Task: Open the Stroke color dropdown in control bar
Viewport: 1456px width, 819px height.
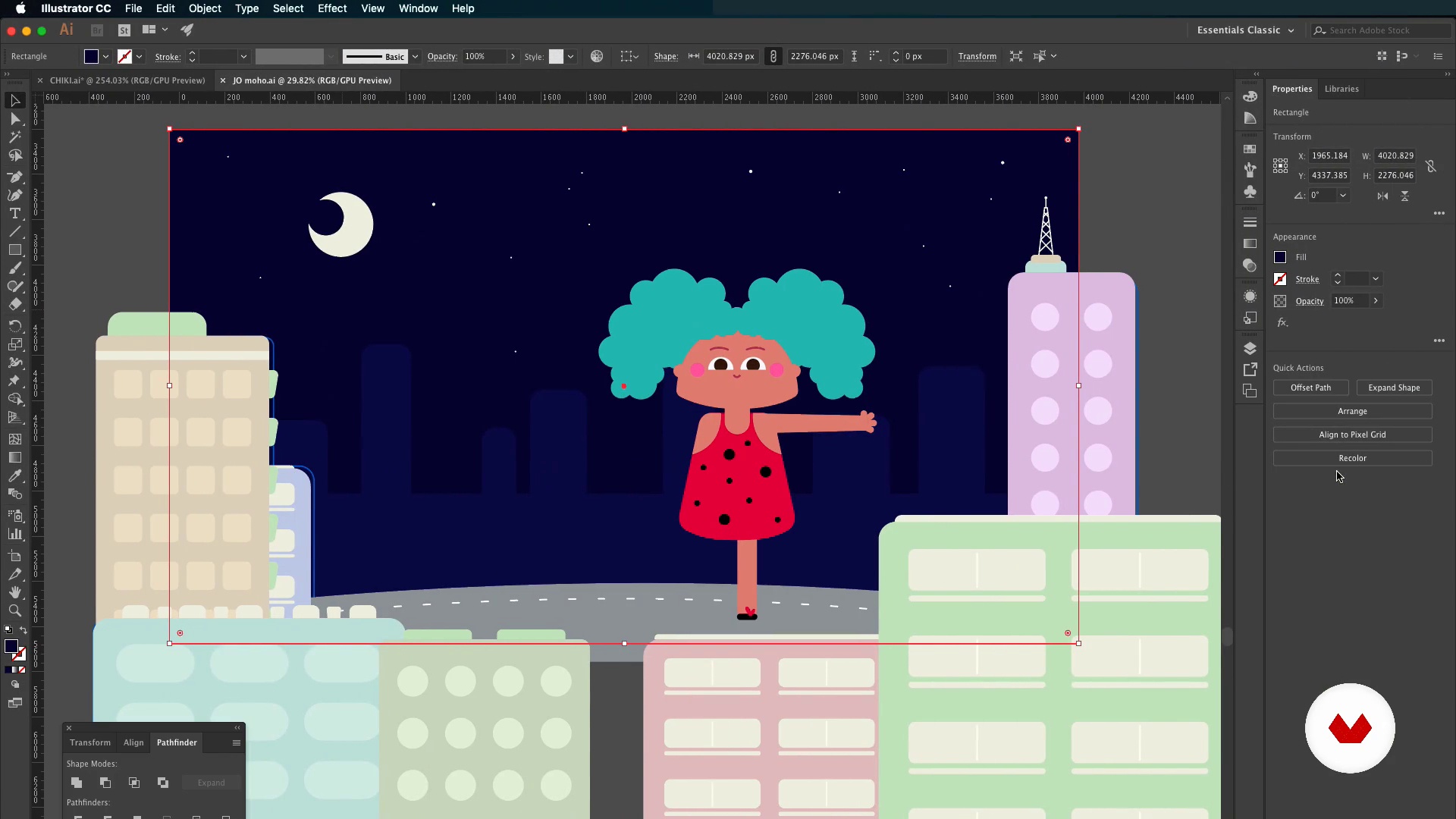Action: [x=139, y=57]
